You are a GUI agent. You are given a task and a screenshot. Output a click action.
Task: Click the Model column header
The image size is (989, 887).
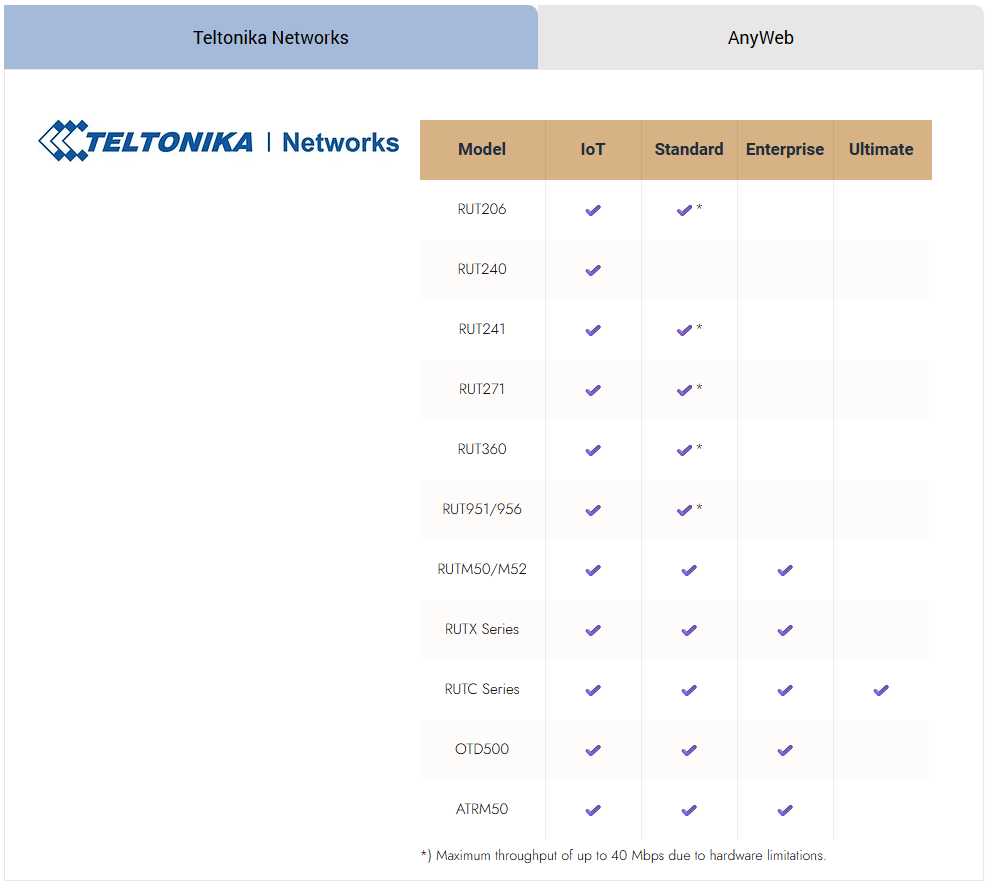pos(482,150)
